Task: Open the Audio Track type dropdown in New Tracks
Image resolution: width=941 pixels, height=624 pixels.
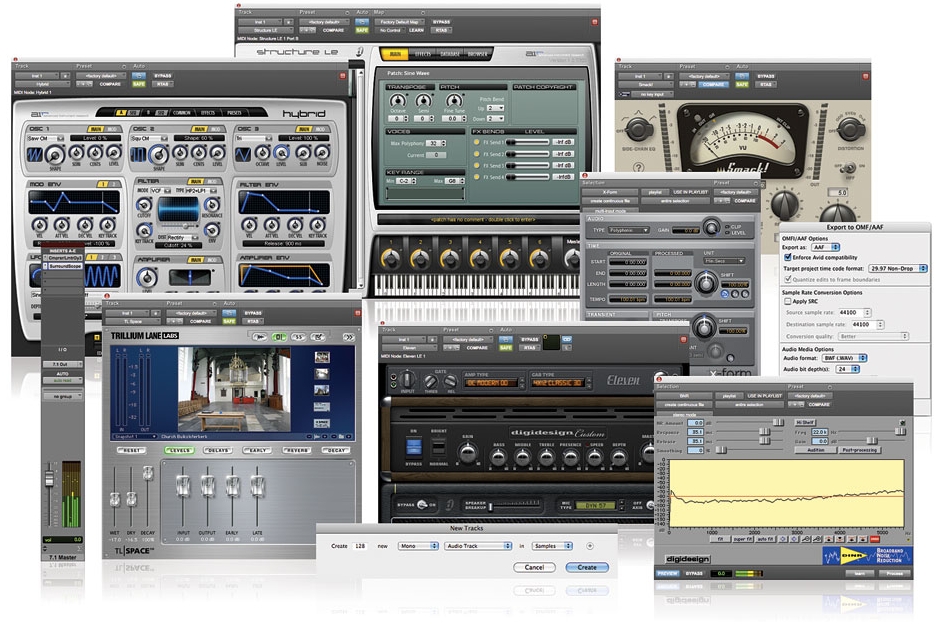Action: [x=478, y=546]
